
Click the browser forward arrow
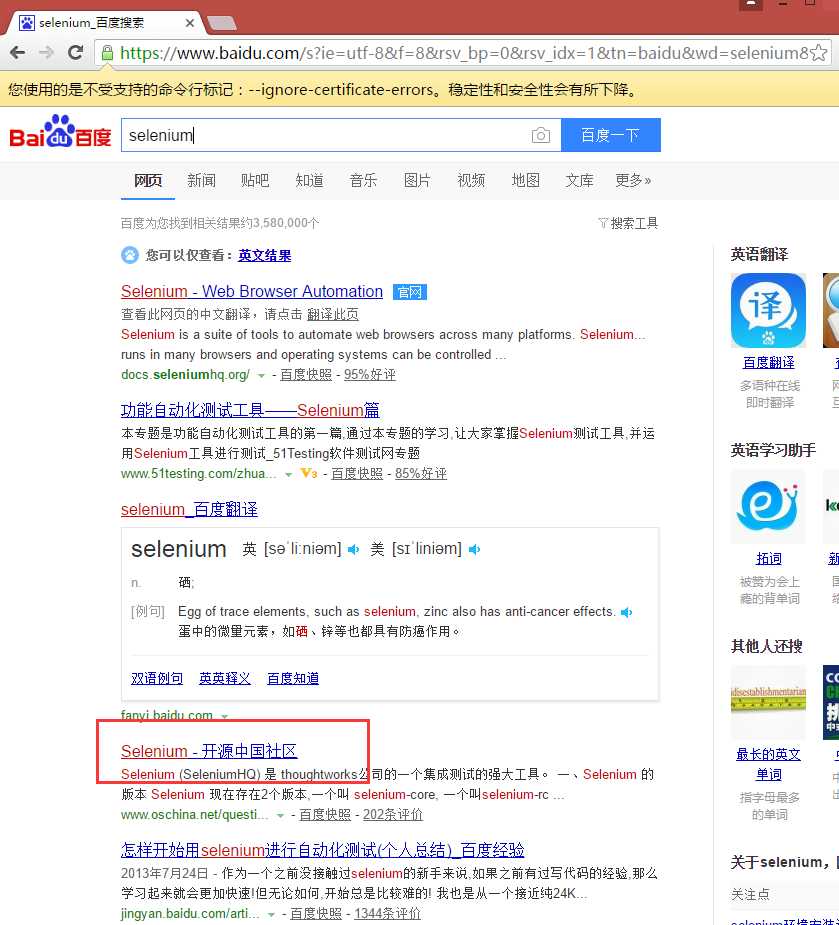click(x=46, y=53)
